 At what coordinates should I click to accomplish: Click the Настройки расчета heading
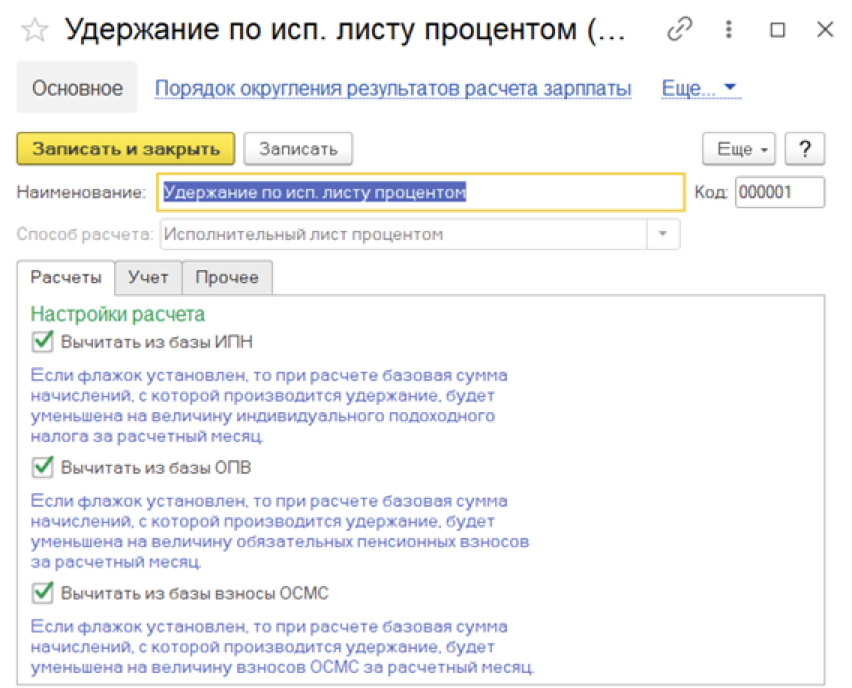pos(117,314)
